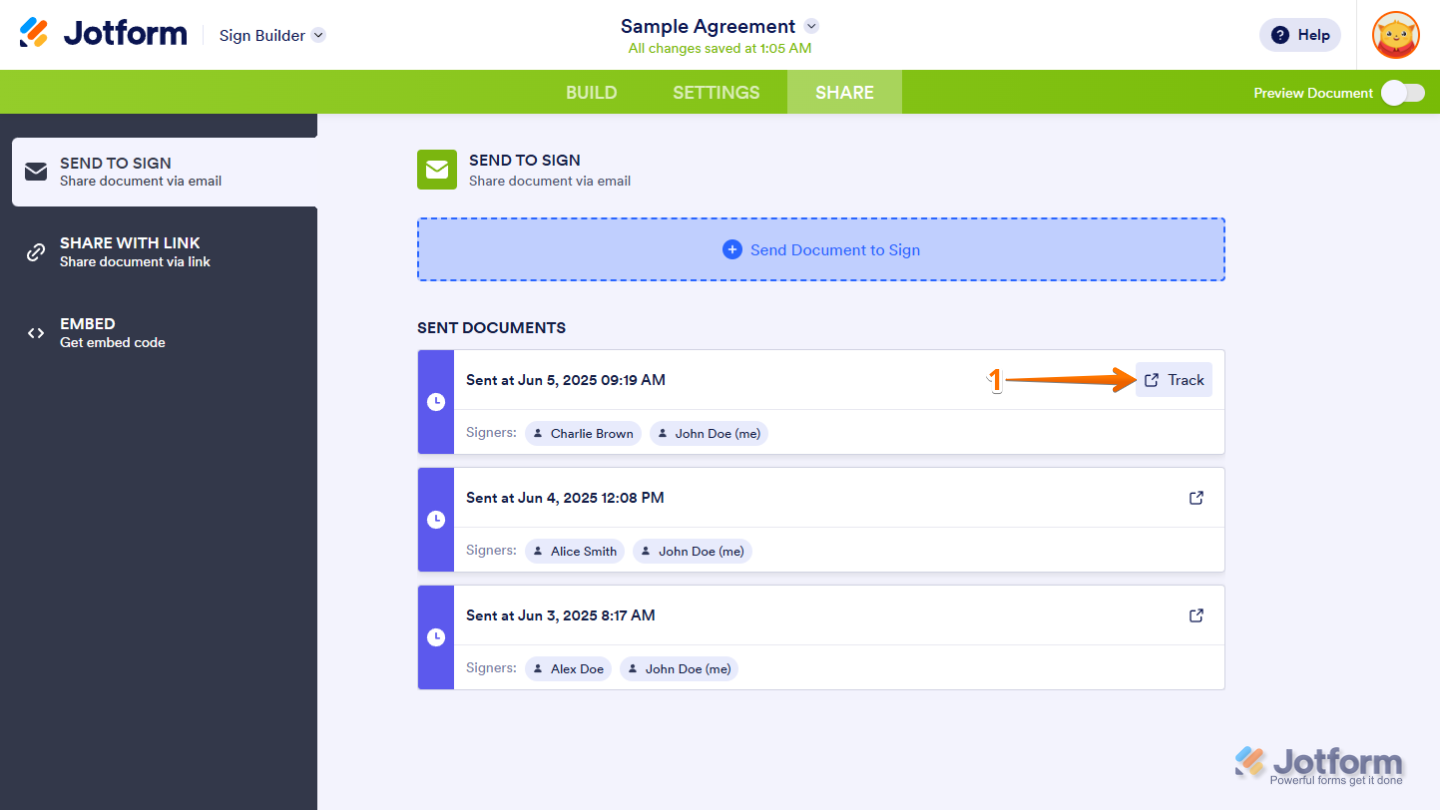Open the Settings tab
Screen dimensions: 1440x810
coord(716,91)
